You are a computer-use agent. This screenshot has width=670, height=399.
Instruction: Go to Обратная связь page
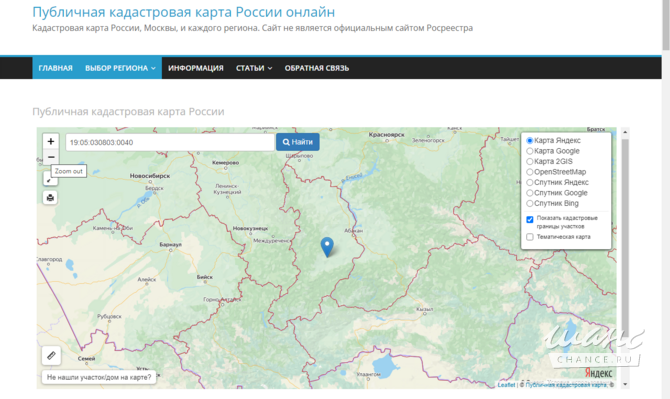click(x=317, y=68)
